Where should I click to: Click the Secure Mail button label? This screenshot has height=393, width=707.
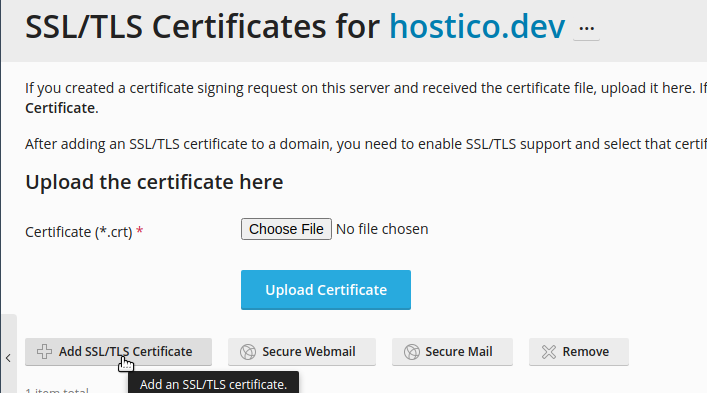coord(459,352)
